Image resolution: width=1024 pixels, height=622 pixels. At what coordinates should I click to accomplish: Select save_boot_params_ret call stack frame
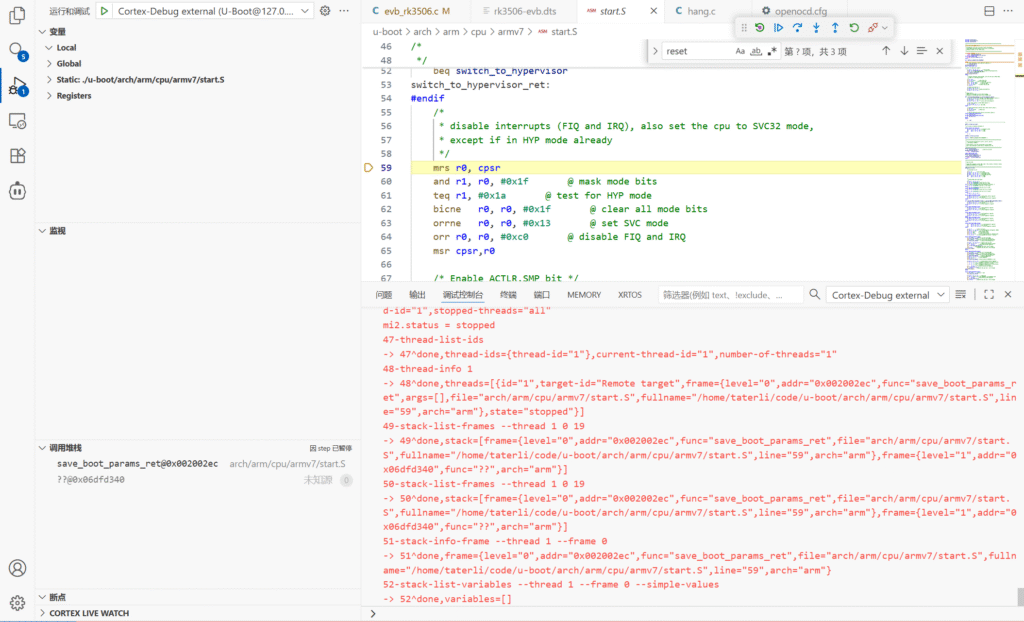click(137, 464)
